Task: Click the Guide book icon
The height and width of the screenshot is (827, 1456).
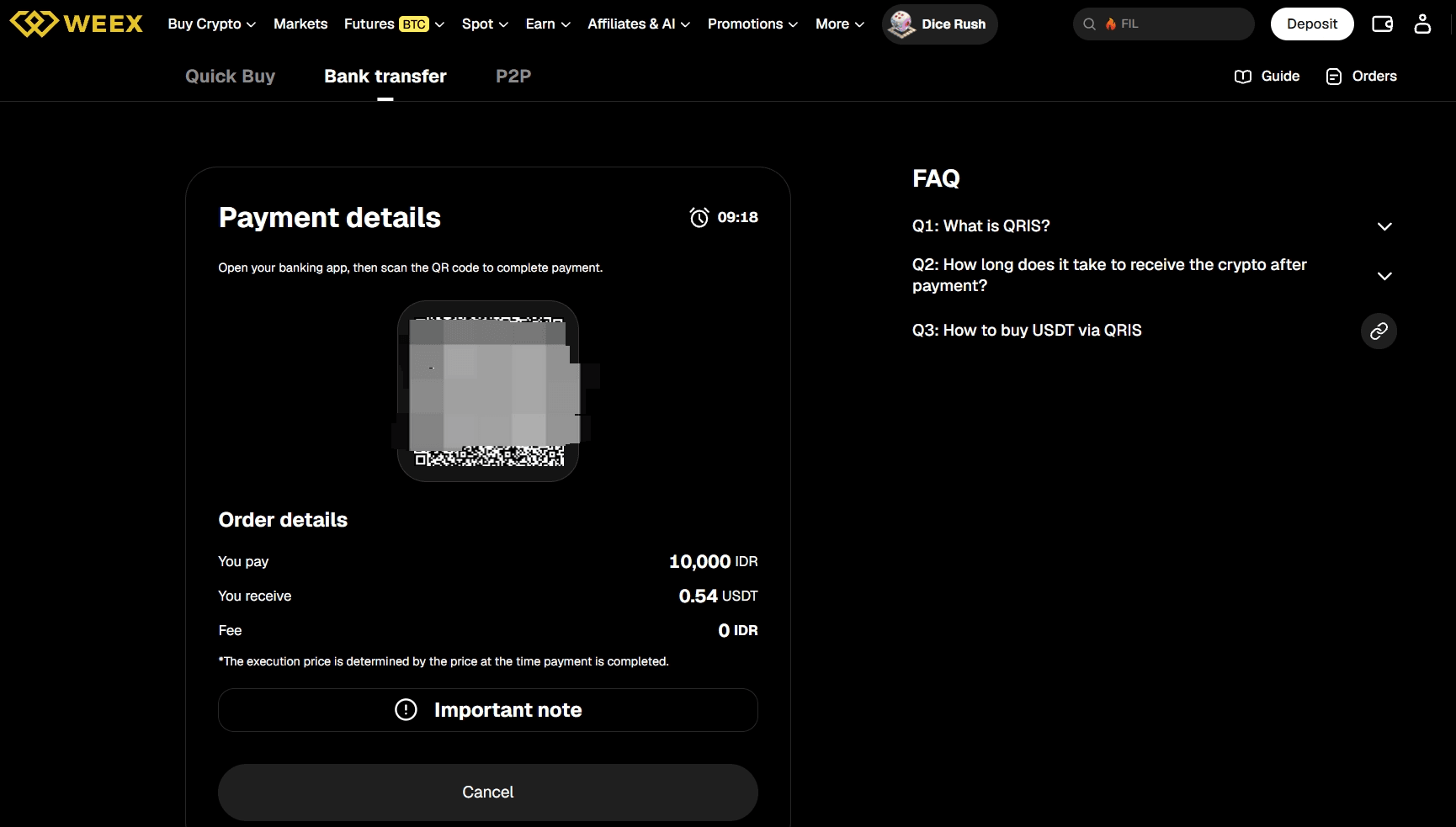Action: [x=1242, y=77]
